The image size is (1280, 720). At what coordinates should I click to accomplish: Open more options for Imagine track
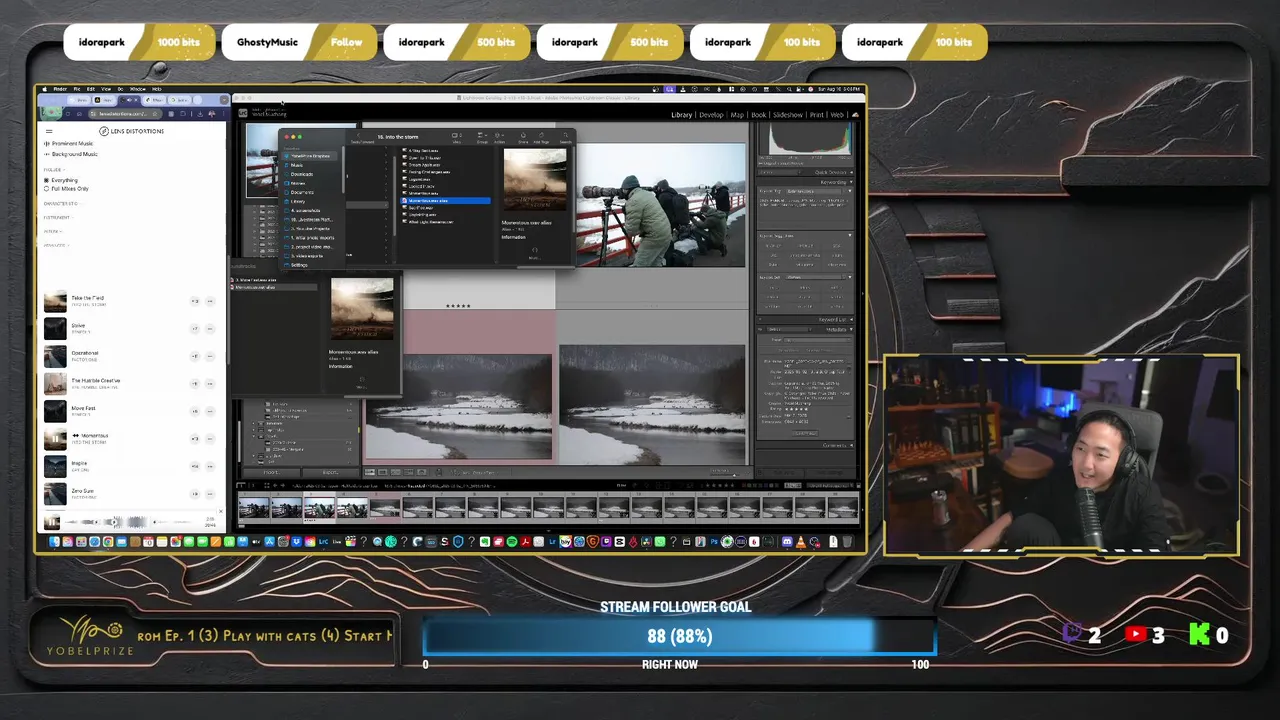tap(210, 466)
